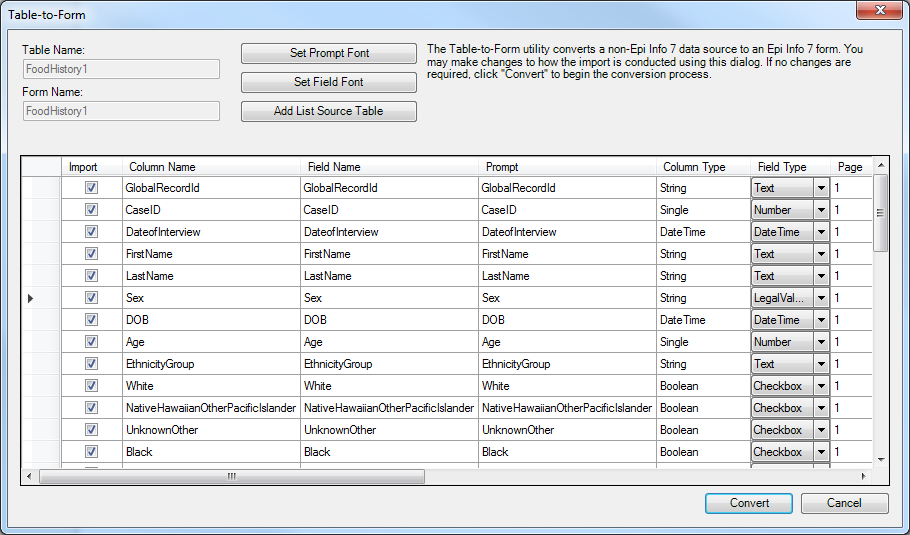Click the vertical scrollbar up arrow

pyautogui.click(x=881, y=165)
